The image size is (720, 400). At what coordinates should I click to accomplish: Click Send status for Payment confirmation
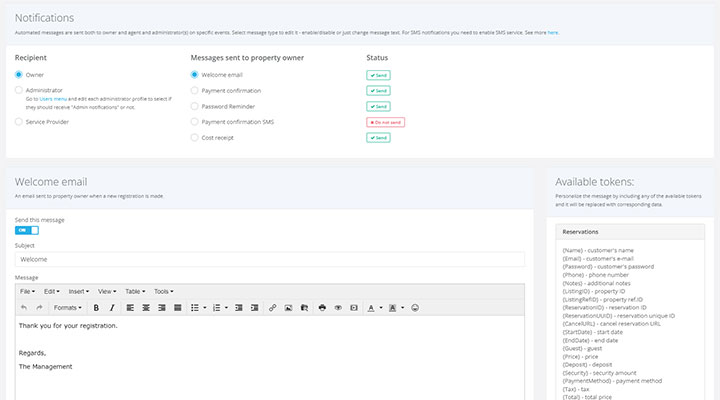point(378,90)
